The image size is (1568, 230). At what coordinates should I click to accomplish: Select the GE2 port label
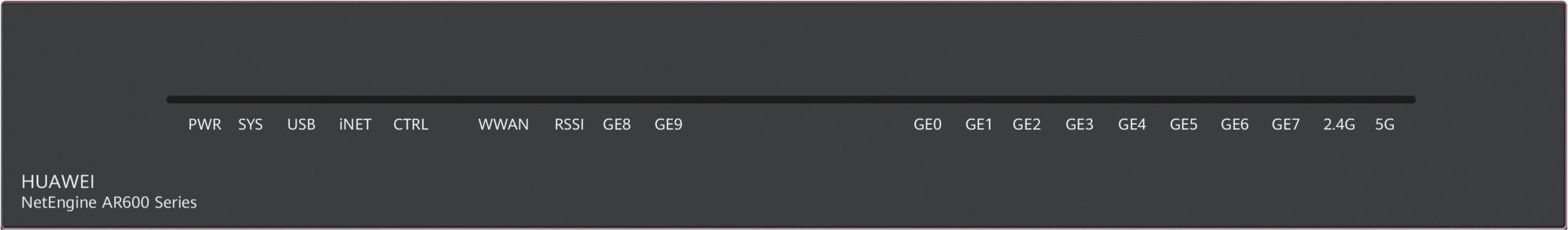1027,124
